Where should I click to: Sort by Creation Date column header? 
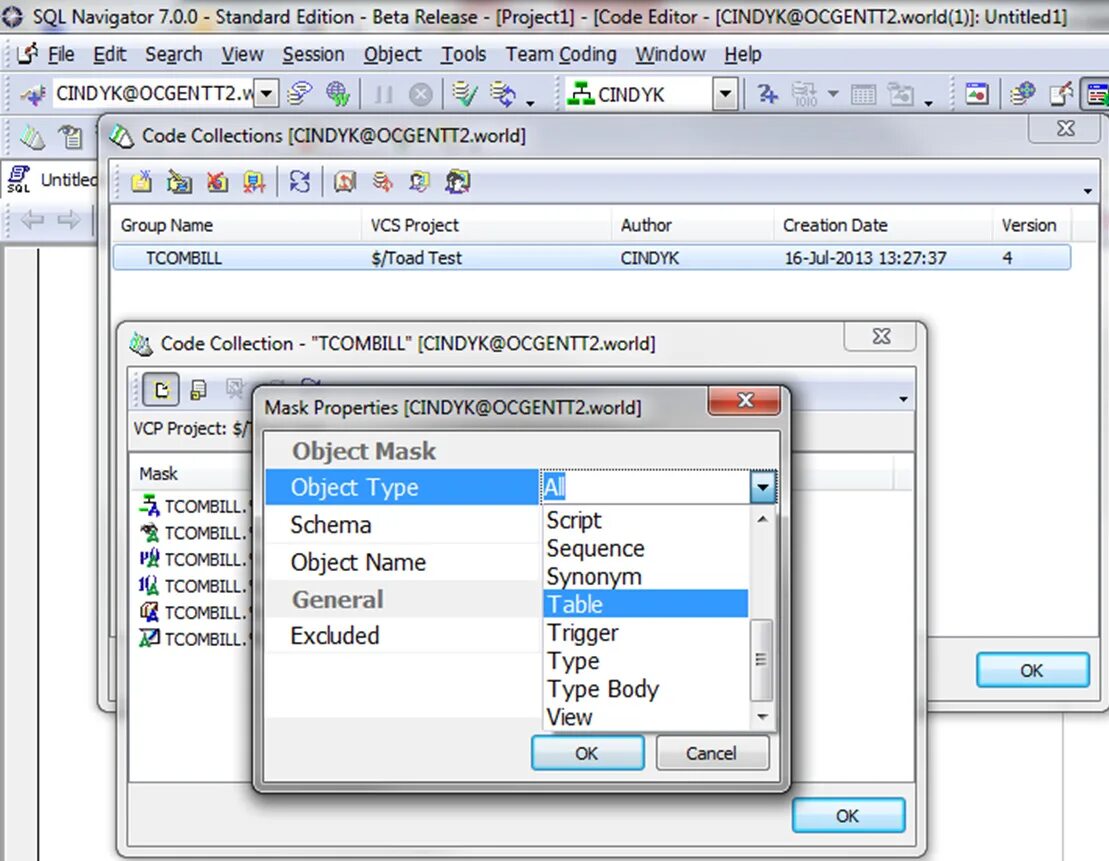(x=883, y=225)
